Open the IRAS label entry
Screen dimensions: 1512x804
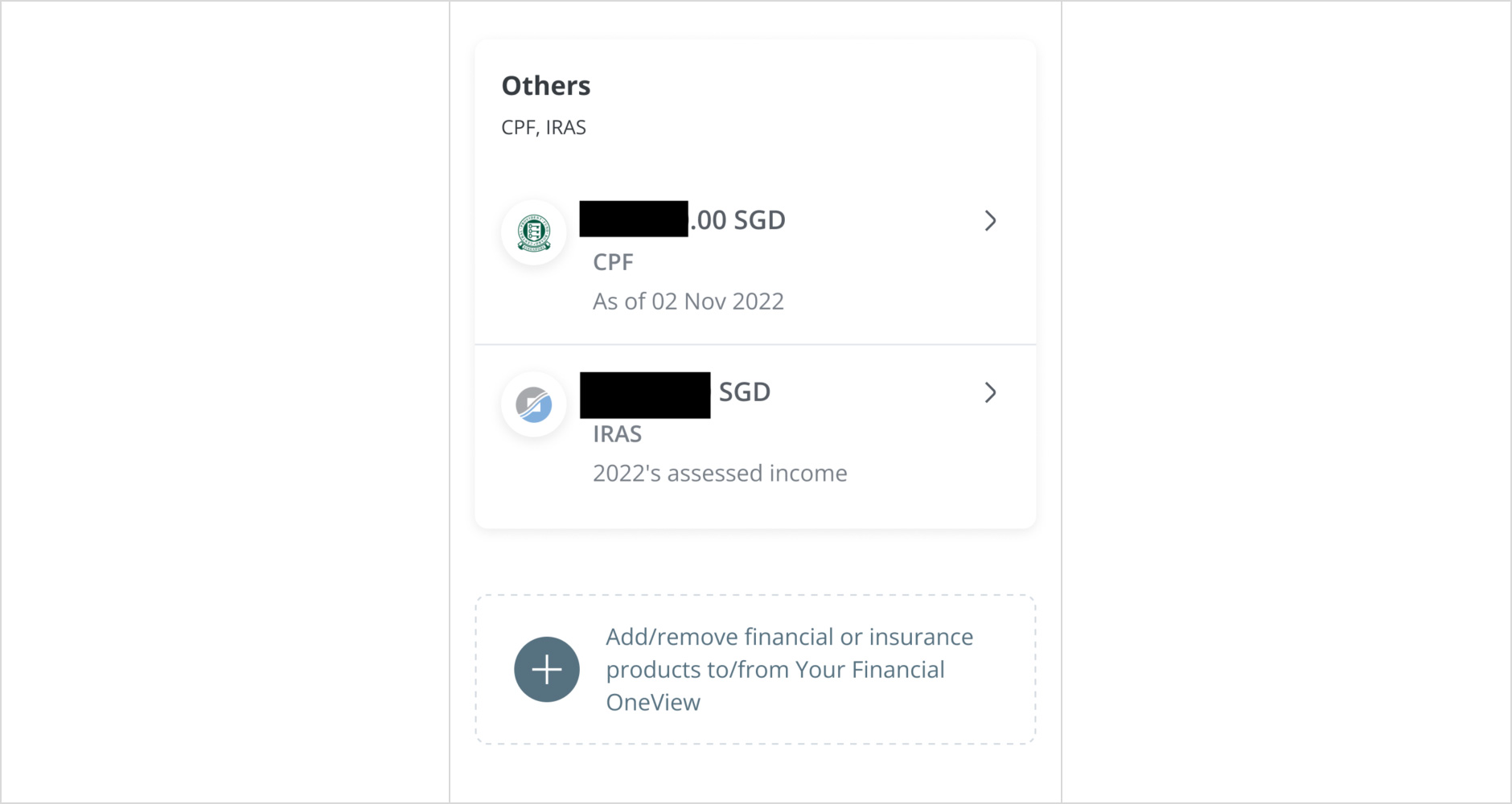617,434
